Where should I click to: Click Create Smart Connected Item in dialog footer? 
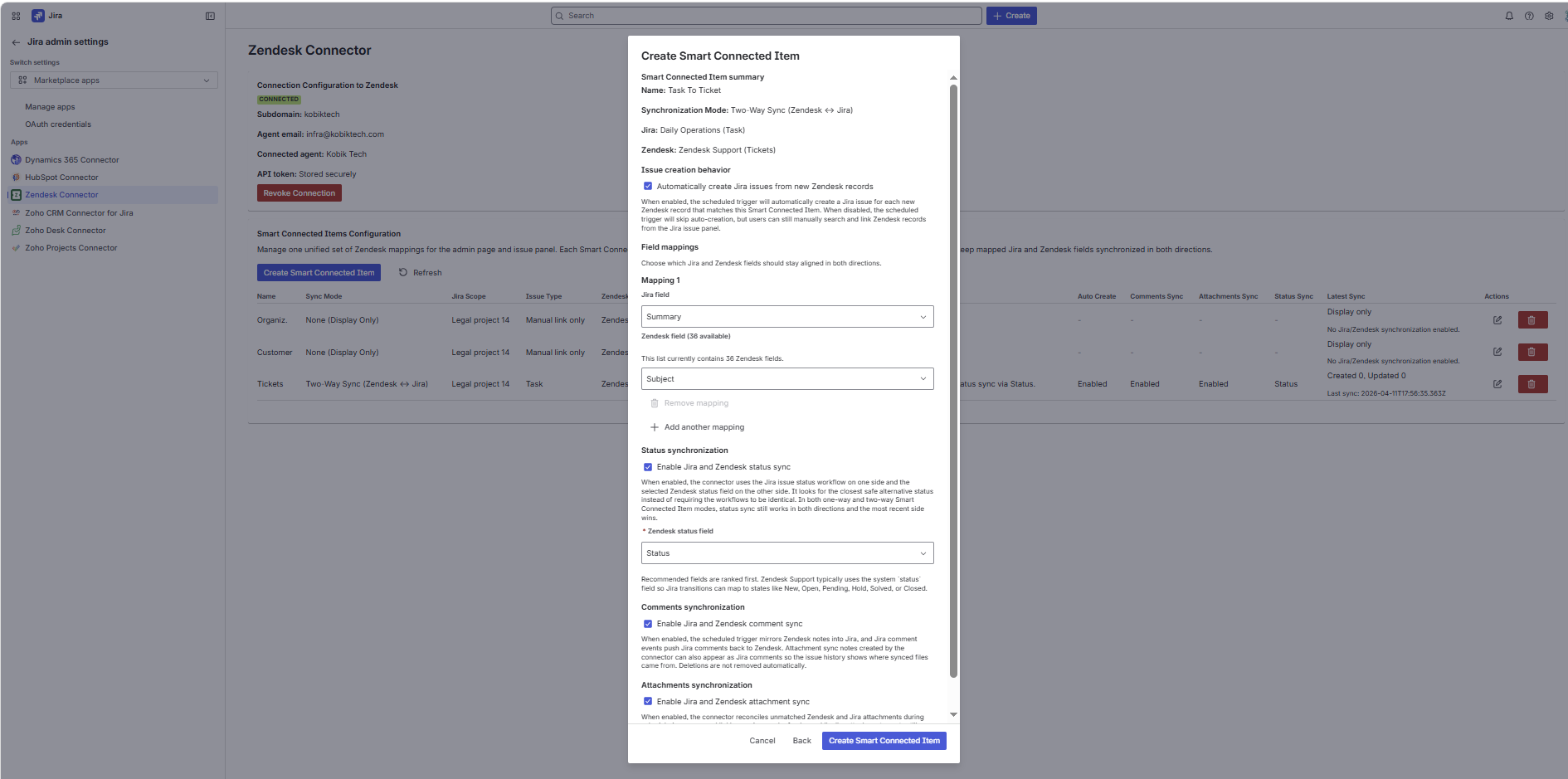pyautogui.click(x=884, y=740)
